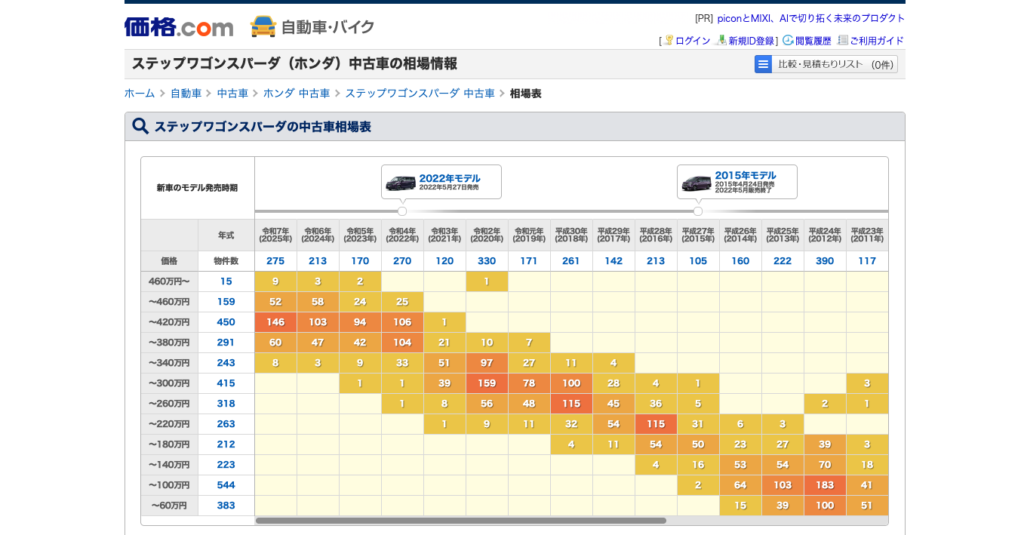Click the 2015 model car thumbnail
The width and height of the screenshot is (1024, 535).
[x=697, y=183]
